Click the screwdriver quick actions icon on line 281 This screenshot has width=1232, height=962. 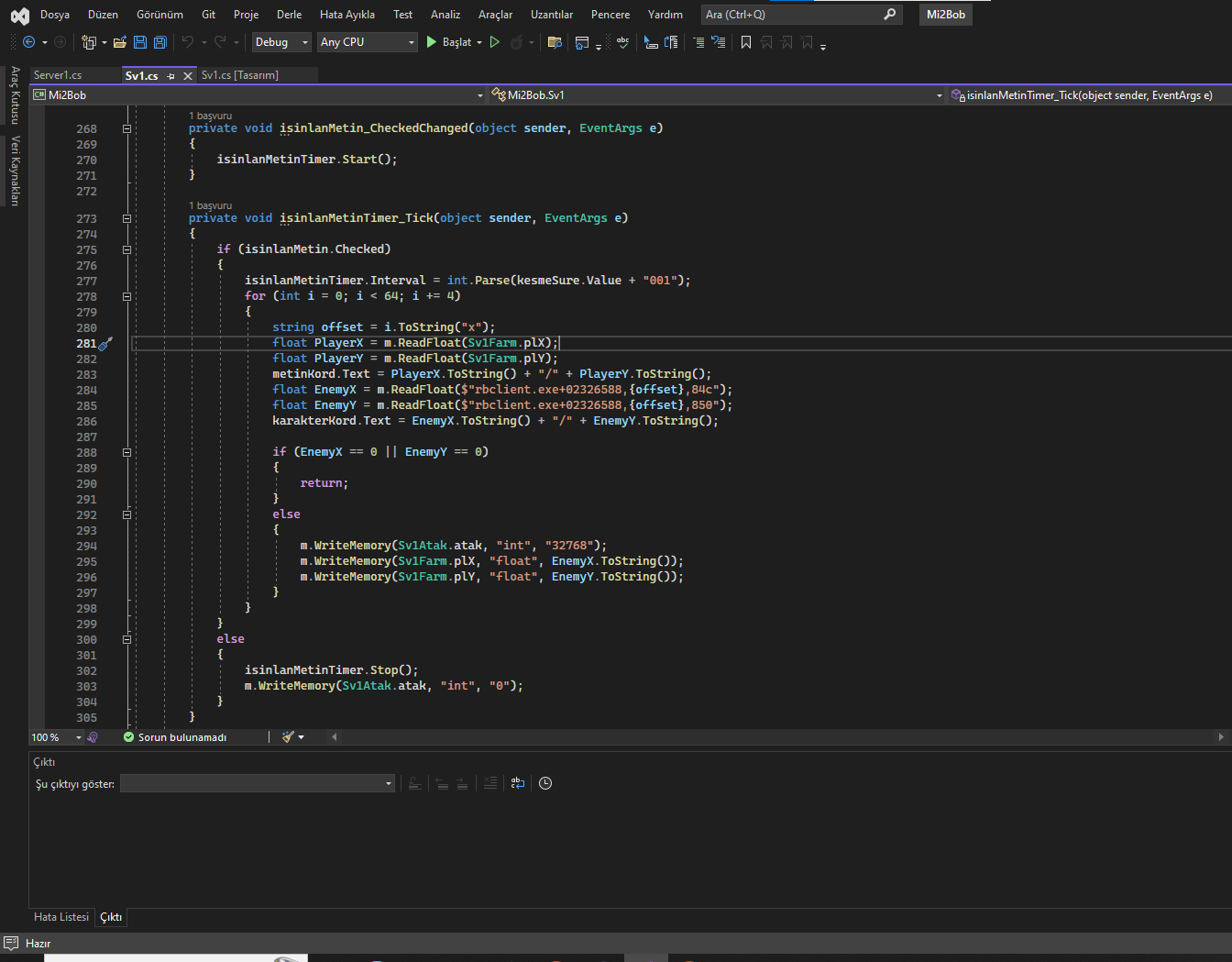coord(105,344)
